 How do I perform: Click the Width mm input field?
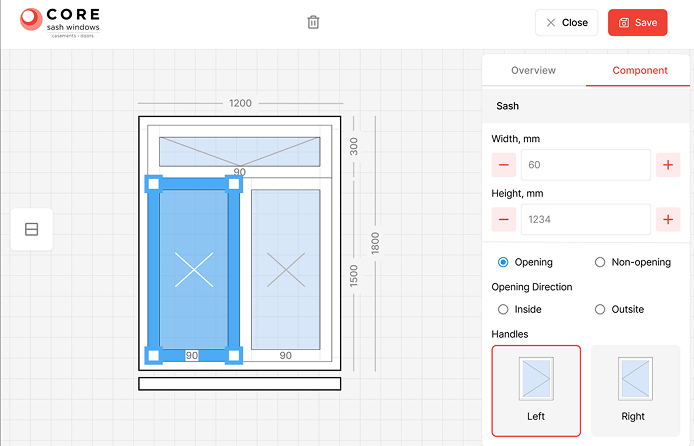coord(586,165)
